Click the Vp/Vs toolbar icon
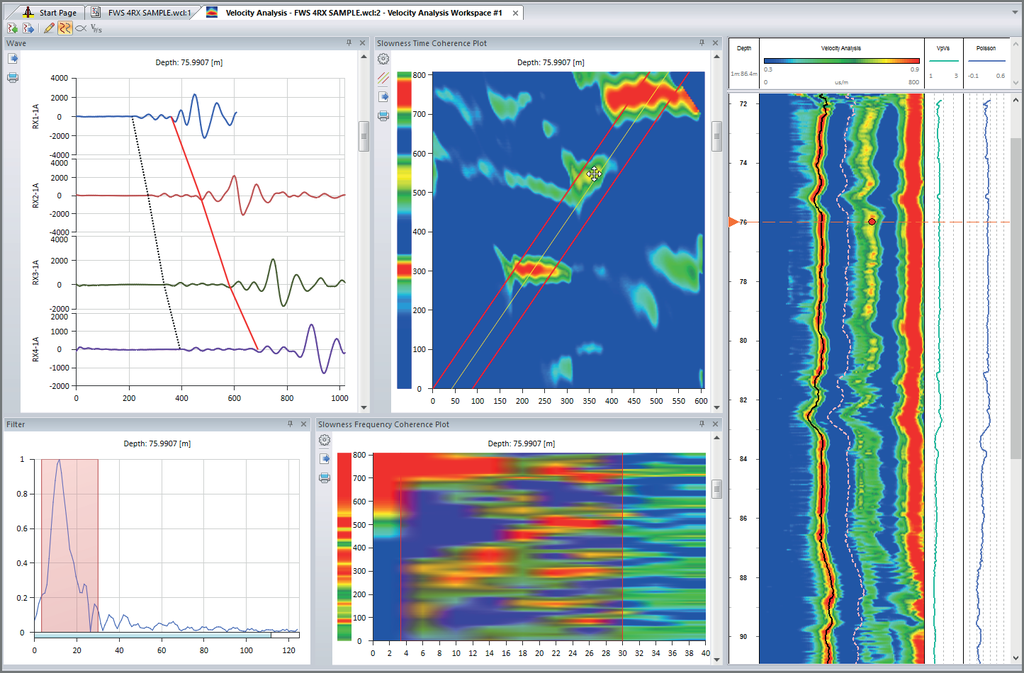The width and height of the screenshot is (1024, 673). click(96, 29)
